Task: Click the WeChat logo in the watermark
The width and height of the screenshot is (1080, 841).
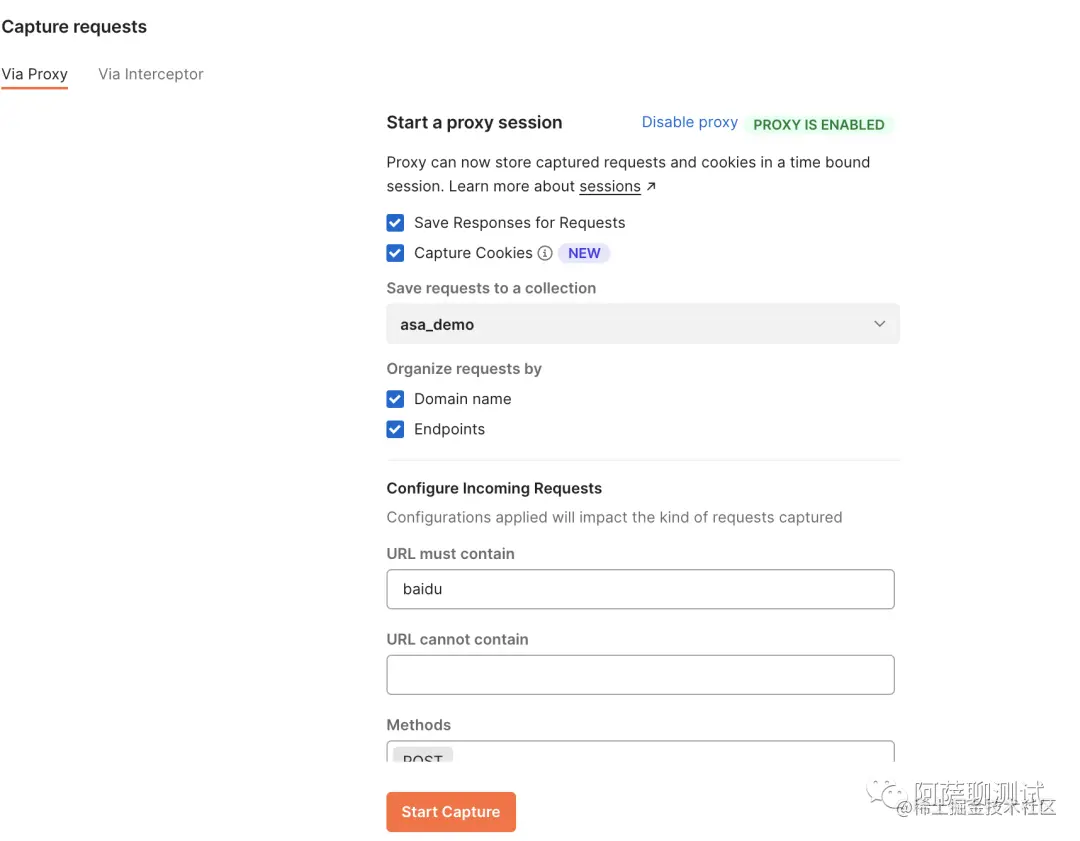Action: [887, 794]
